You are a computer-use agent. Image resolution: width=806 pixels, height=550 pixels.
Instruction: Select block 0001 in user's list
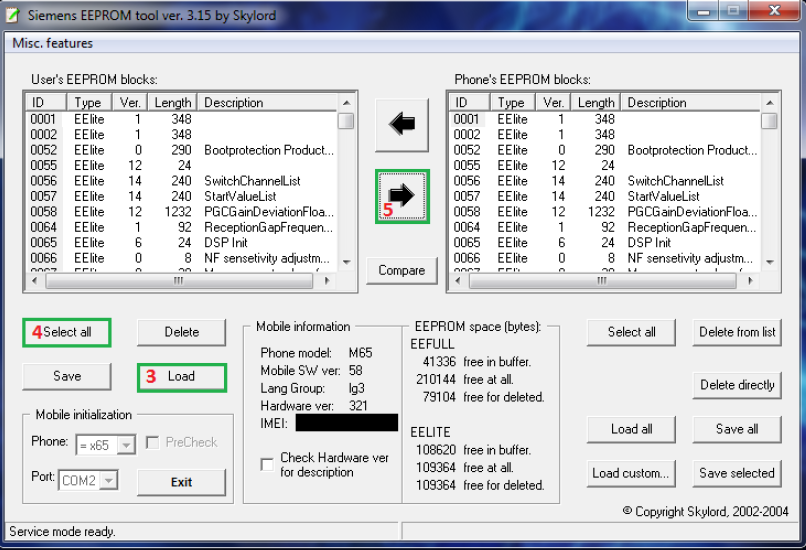(182, 119)
